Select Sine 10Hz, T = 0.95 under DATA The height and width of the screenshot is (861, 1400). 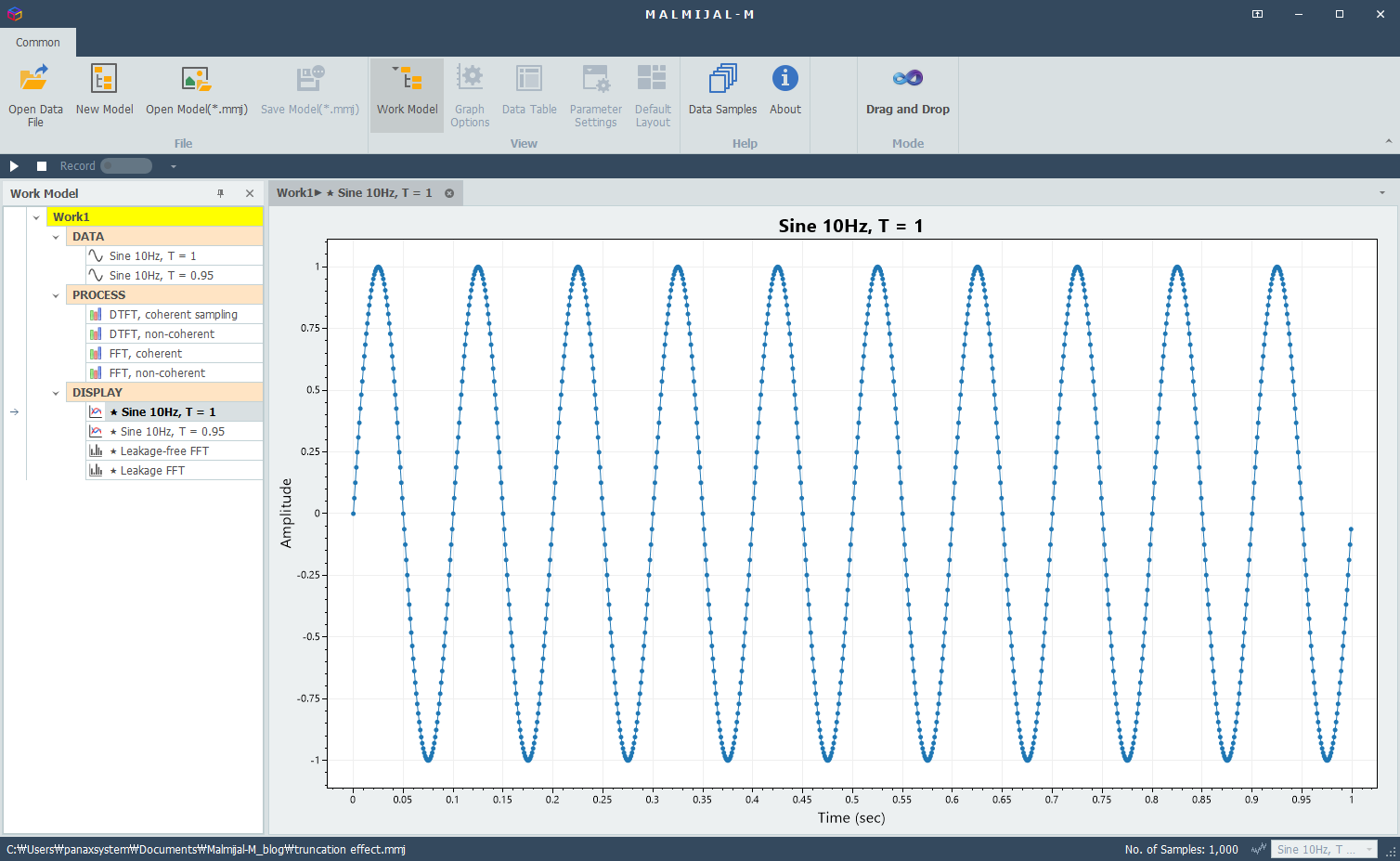[175, 276]
